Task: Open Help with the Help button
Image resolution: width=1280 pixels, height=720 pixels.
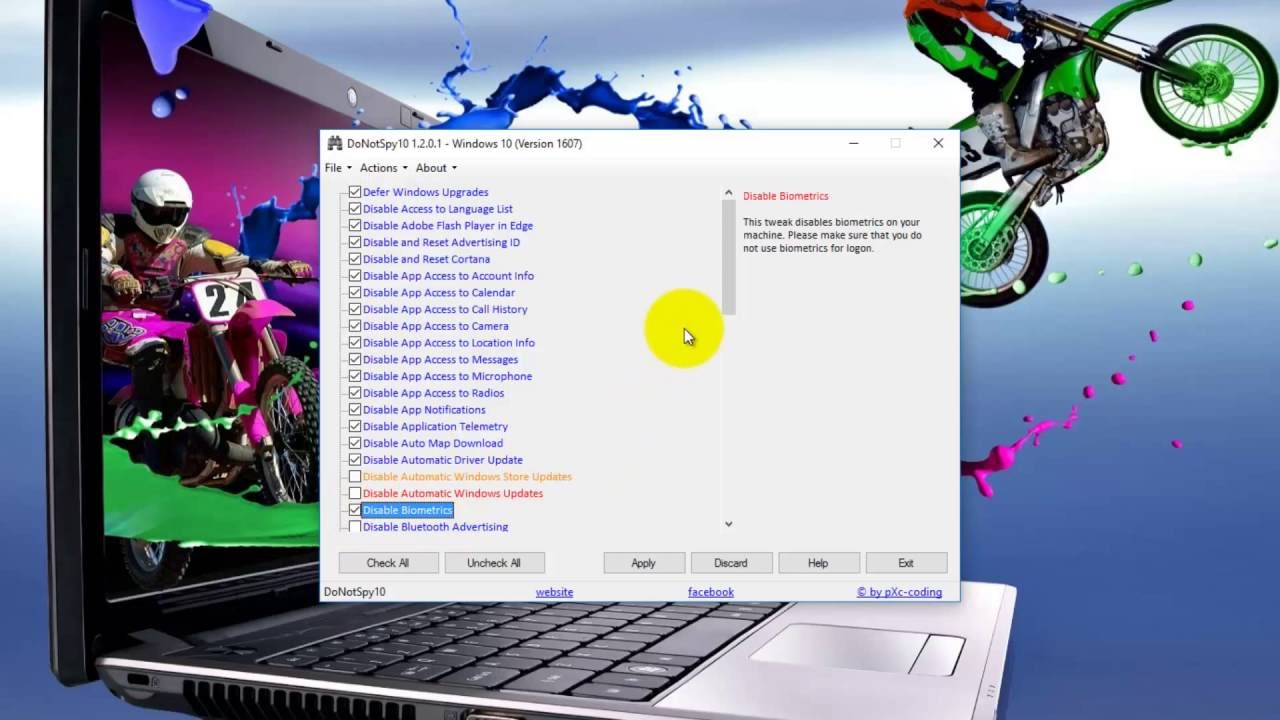Action: (818, 563)
